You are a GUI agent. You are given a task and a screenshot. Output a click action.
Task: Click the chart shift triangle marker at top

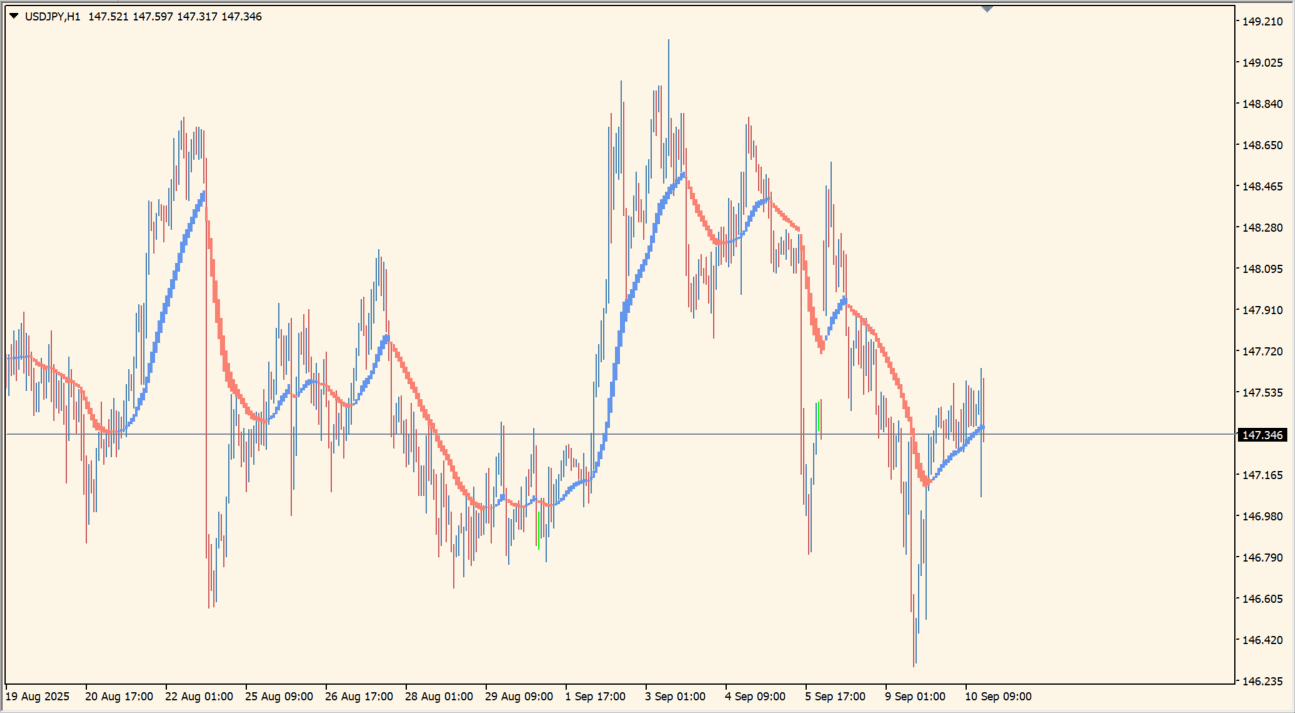pos(987,9)
